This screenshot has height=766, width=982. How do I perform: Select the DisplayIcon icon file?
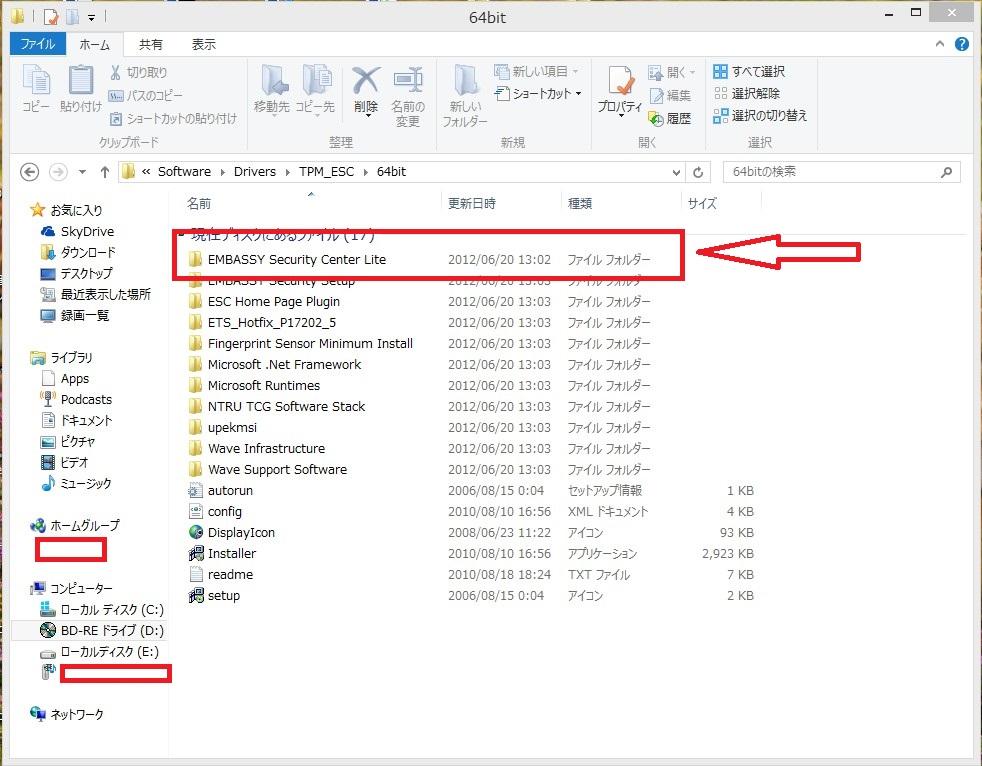231,532
